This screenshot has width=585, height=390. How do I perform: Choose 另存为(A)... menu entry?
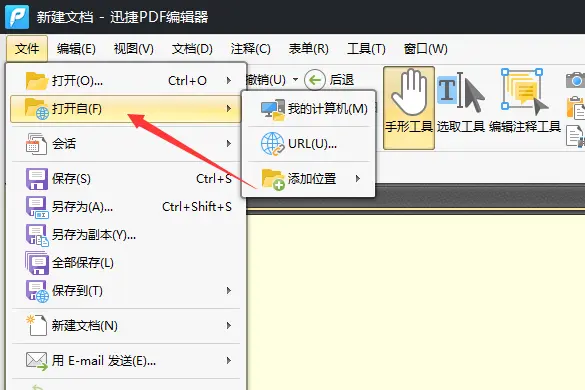[126, 207]
